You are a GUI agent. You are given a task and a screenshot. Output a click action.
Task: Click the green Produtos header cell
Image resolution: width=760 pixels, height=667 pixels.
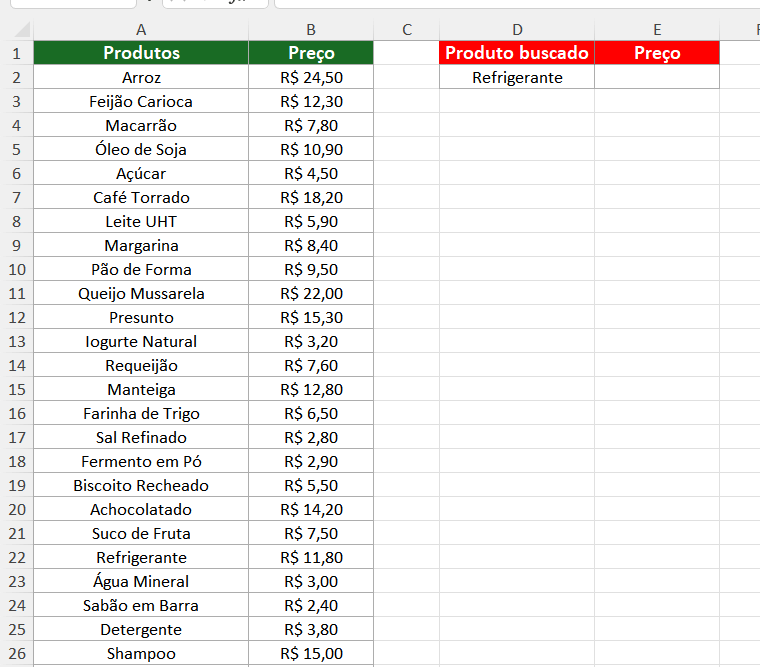pos(141,53)
